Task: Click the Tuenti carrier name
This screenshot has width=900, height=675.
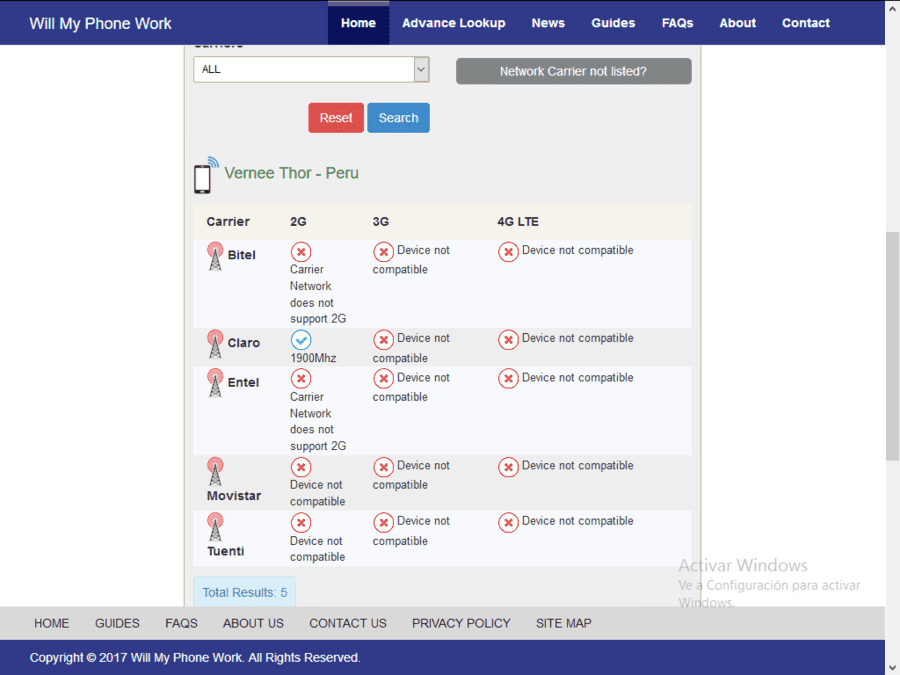Action: click(x=226, y=551)
